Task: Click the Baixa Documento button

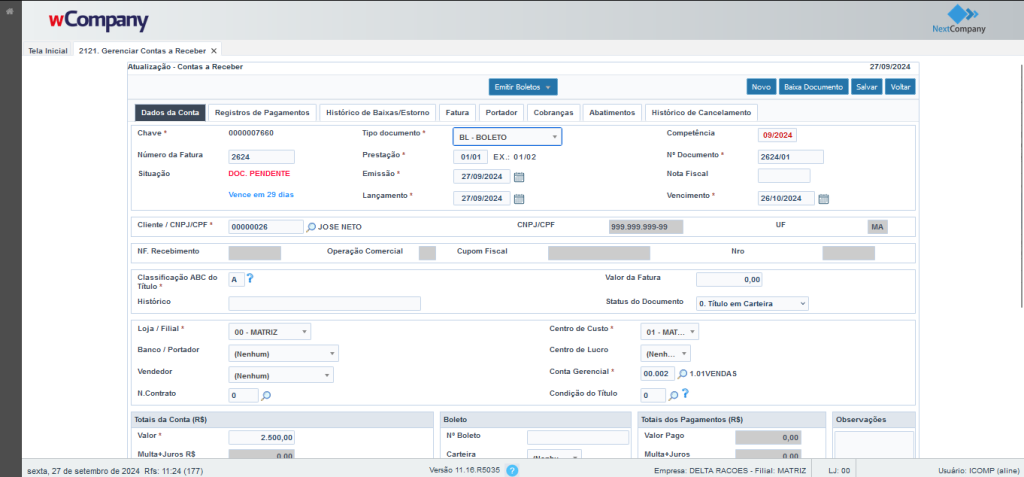Action: (x=813, y=87)
